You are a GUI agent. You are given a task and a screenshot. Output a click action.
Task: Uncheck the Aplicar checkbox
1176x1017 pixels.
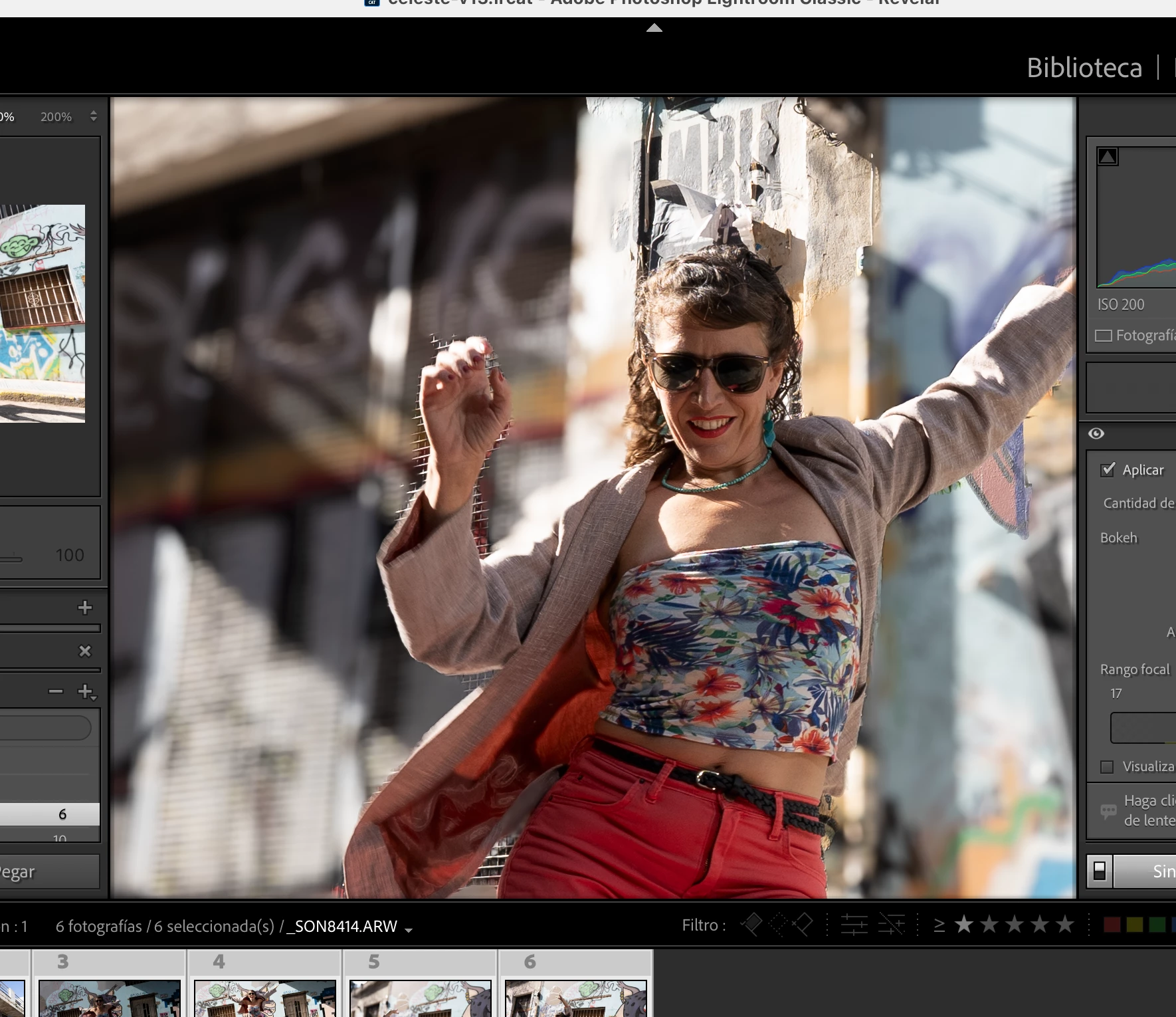point(1108,469)
